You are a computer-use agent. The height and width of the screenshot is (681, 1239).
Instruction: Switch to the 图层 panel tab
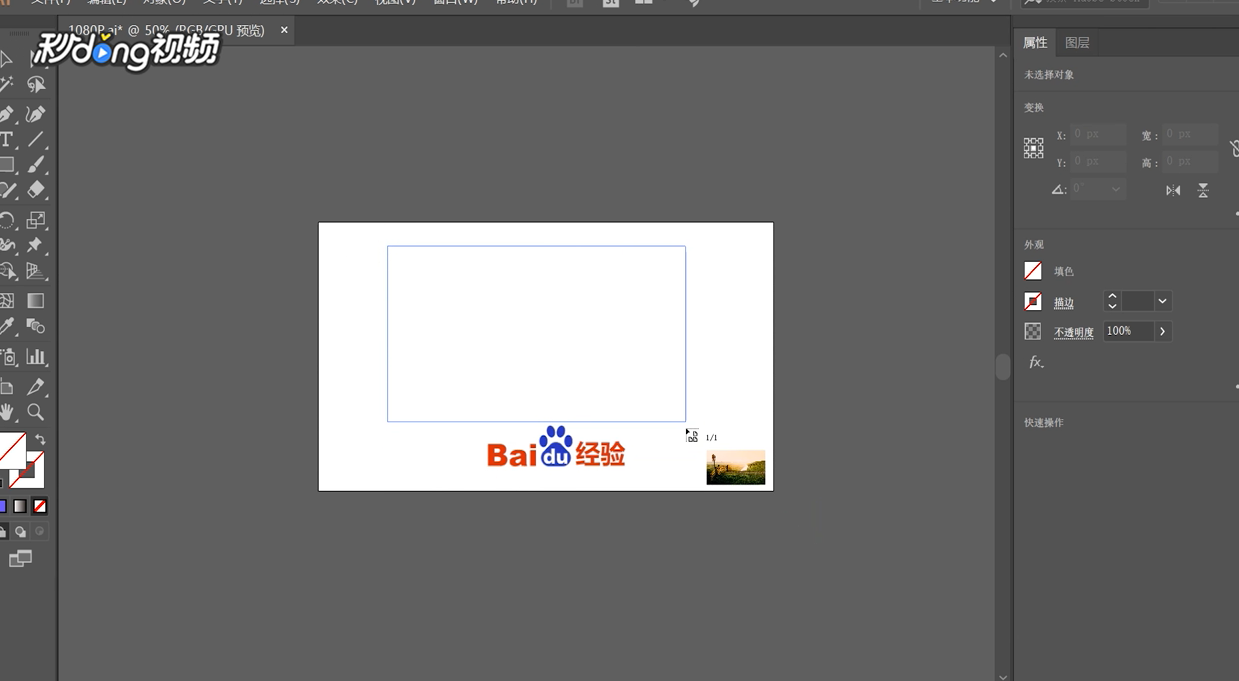pyautogui.click(x=1077, y=43)
